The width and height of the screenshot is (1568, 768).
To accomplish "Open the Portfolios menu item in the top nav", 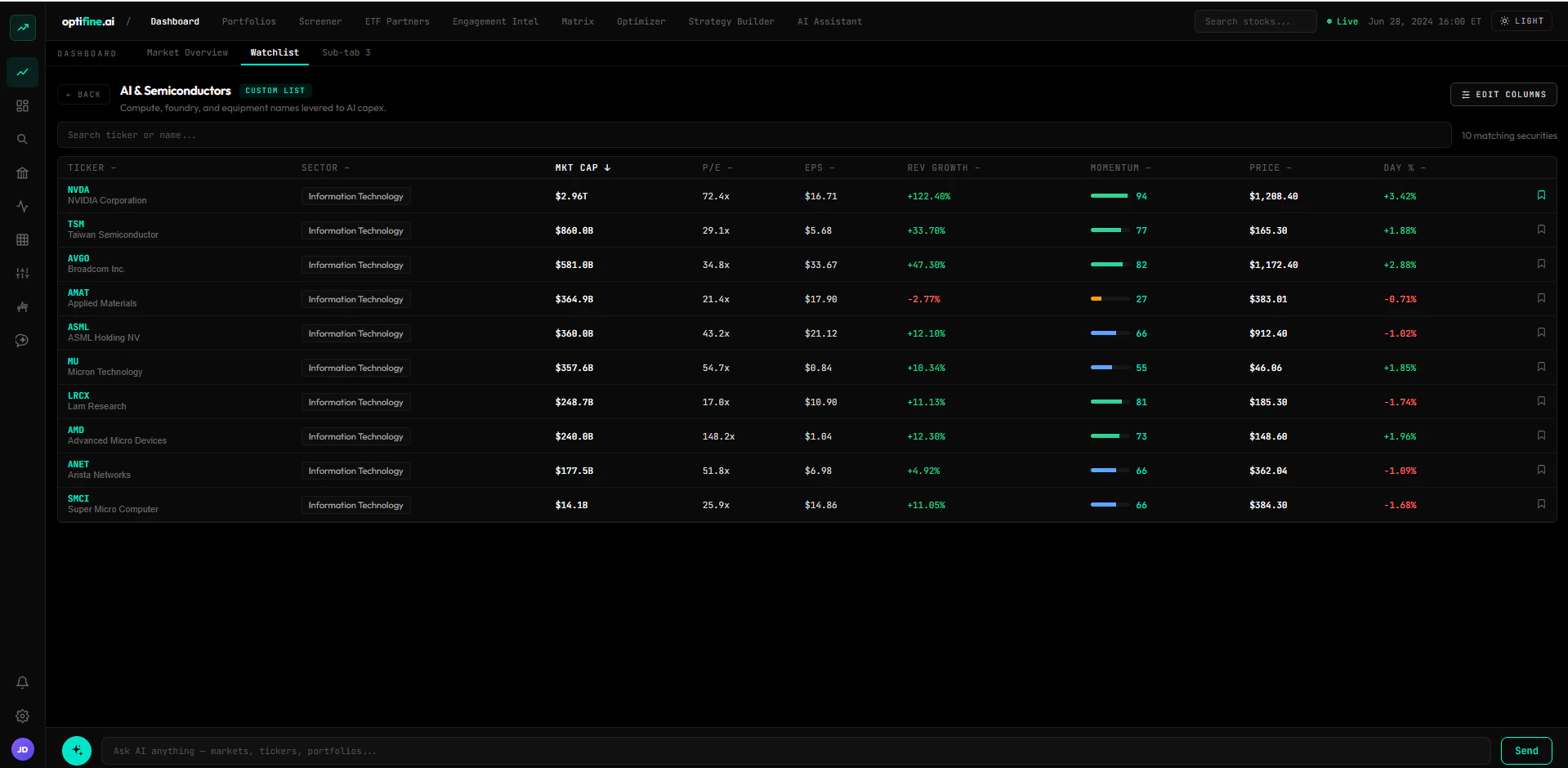I will tap(249, 21).
